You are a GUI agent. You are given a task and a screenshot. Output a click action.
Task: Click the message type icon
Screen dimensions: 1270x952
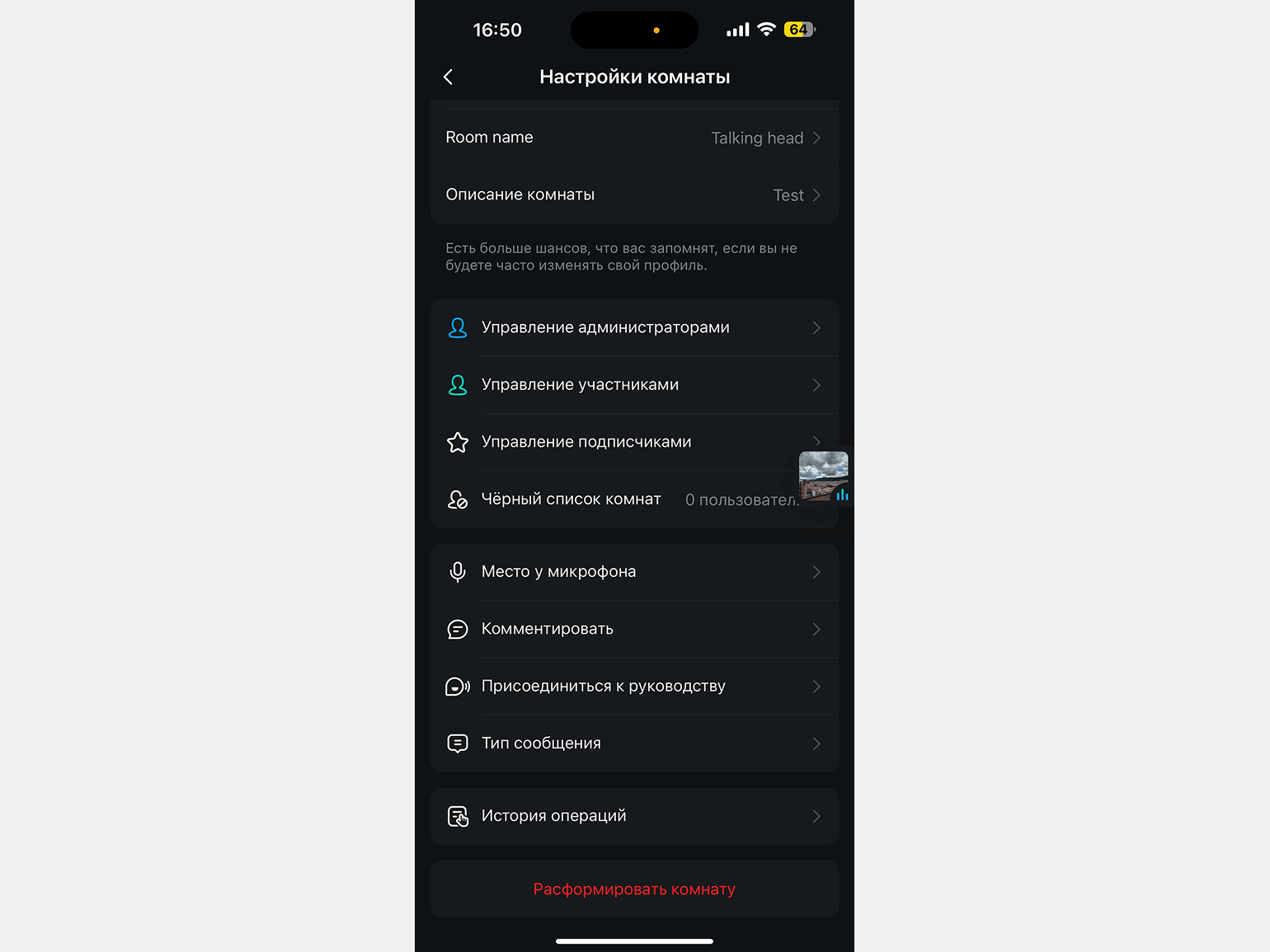pyautogui.click(x=458, y=743)
